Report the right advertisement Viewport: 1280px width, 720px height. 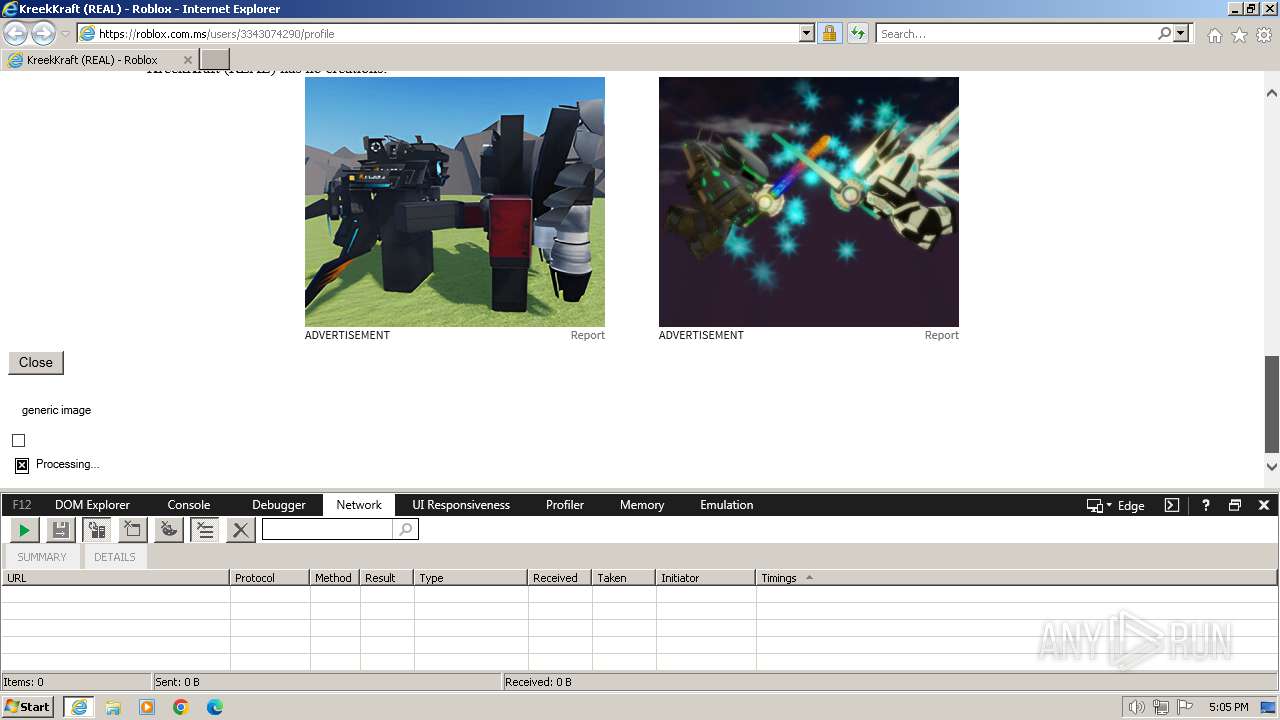click(x=942, y=335)
